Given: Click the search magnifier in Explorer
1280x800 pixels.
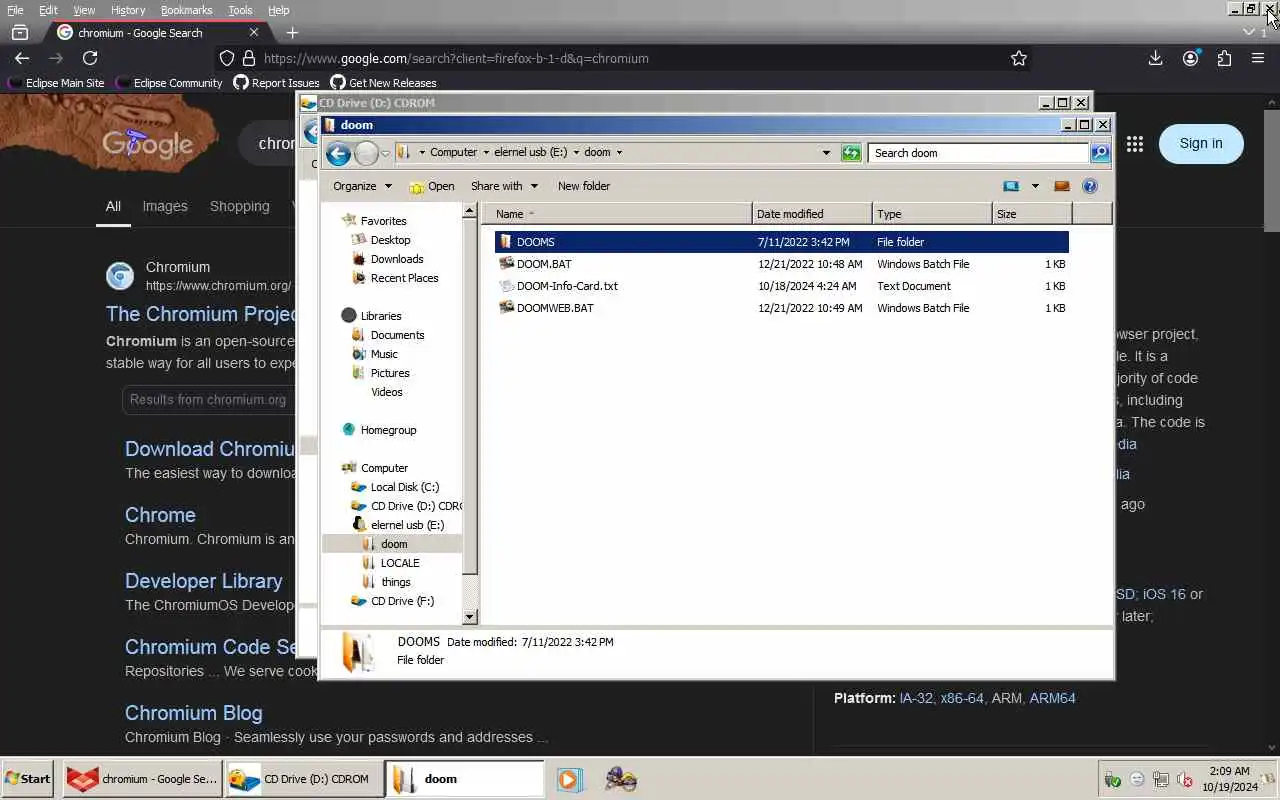Looking at the screenshot, I should pyautogui.click(x=1100, y=153).
